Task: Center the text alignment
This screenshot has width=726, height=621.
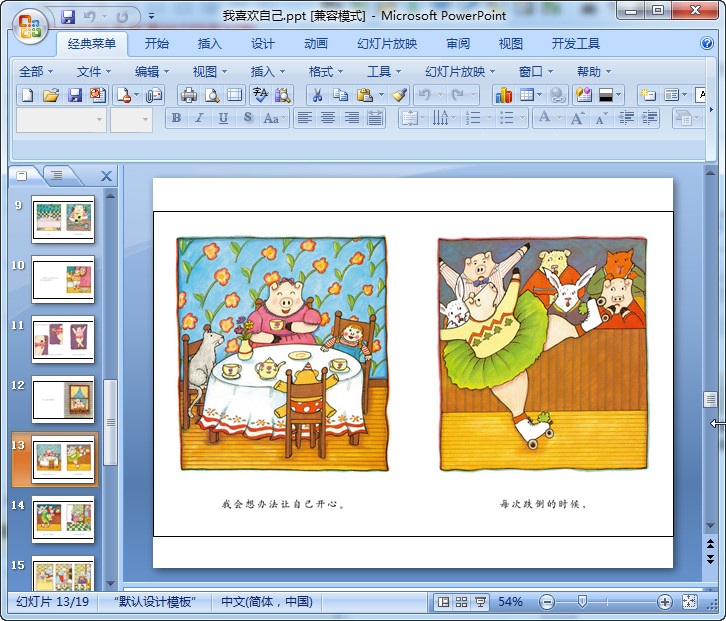Action: tap(328, 119)
